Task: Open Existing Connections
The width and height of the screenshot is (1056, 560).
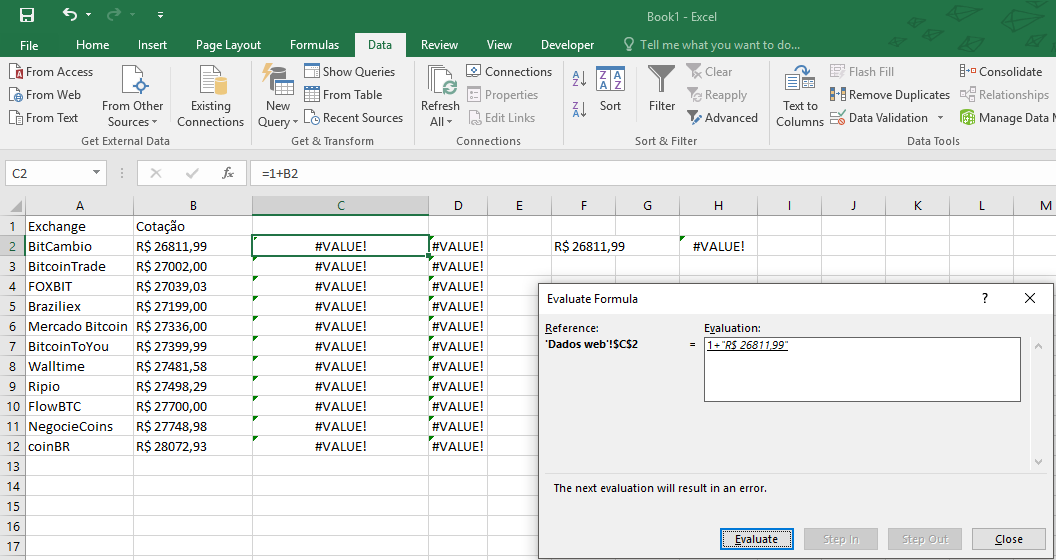Action: [210, 96]
